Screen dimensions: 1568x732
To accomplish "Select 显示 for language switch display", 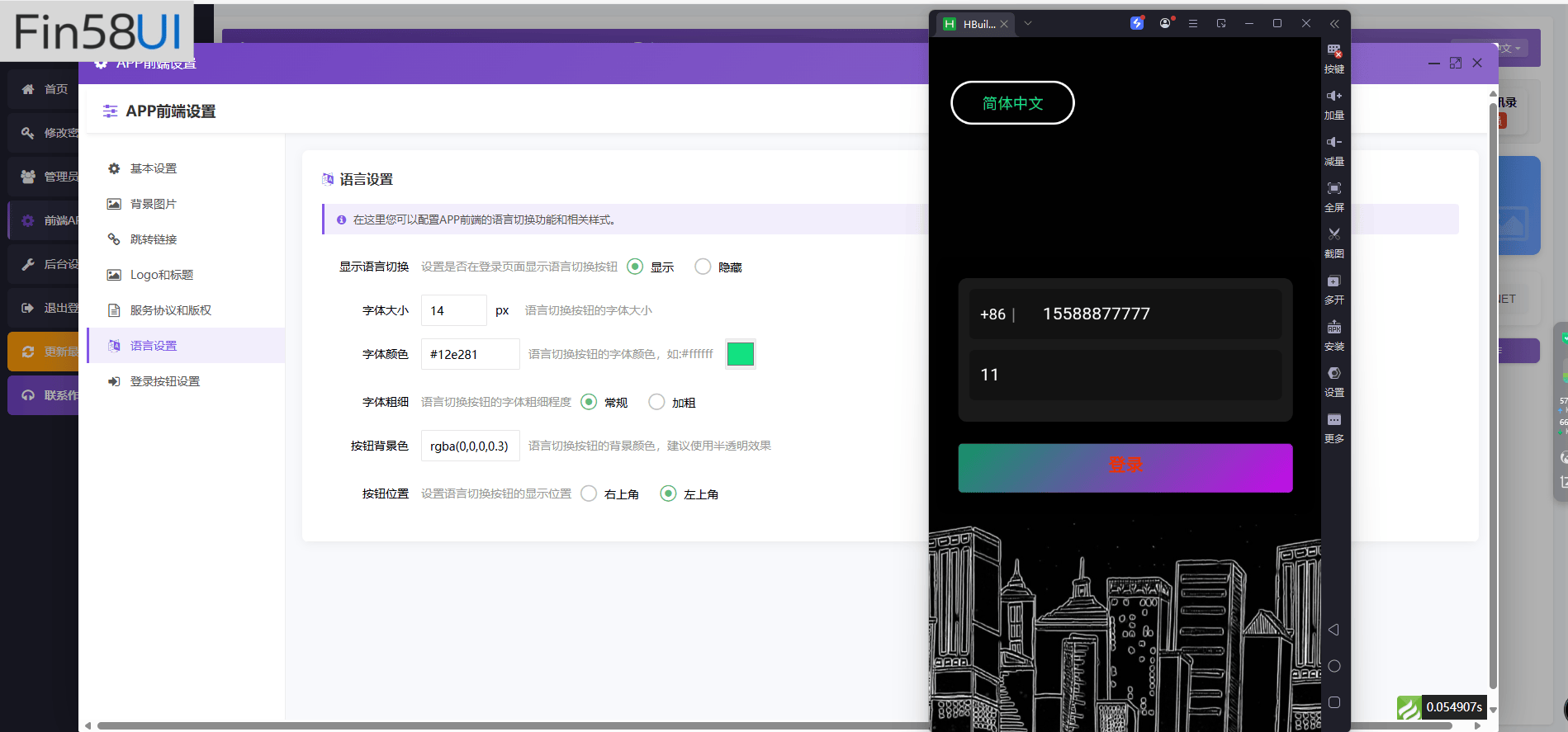I will 635,267.
